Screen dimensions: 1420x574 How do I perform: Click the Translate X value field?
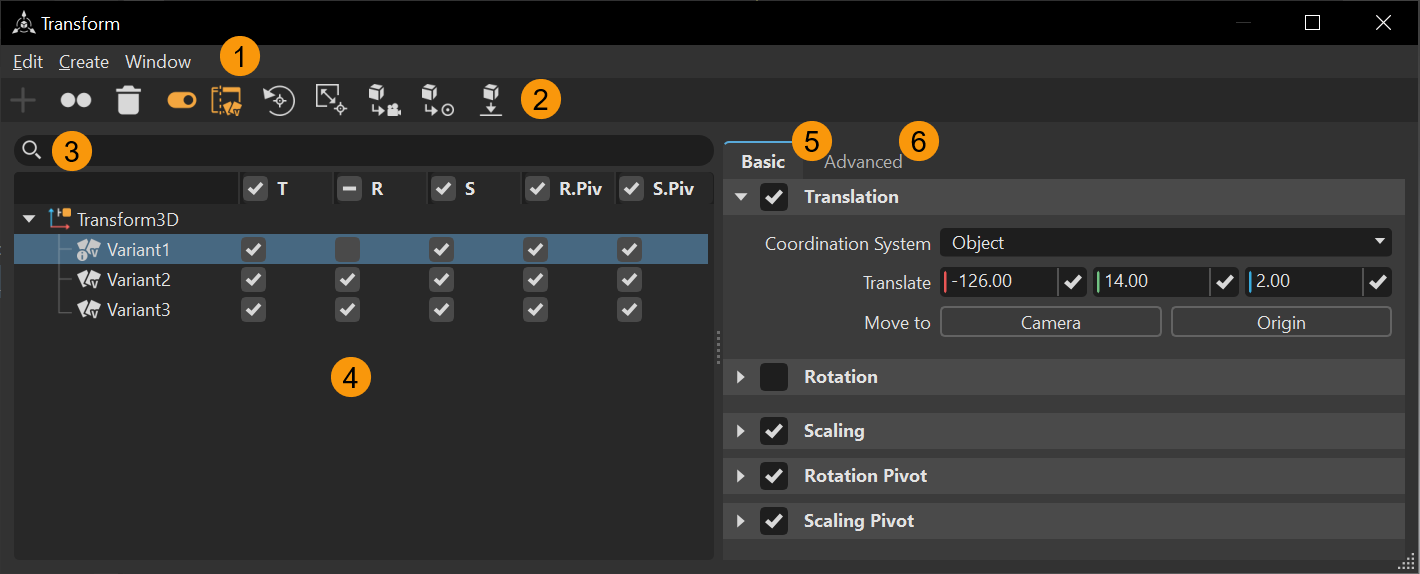(1001, 282)
